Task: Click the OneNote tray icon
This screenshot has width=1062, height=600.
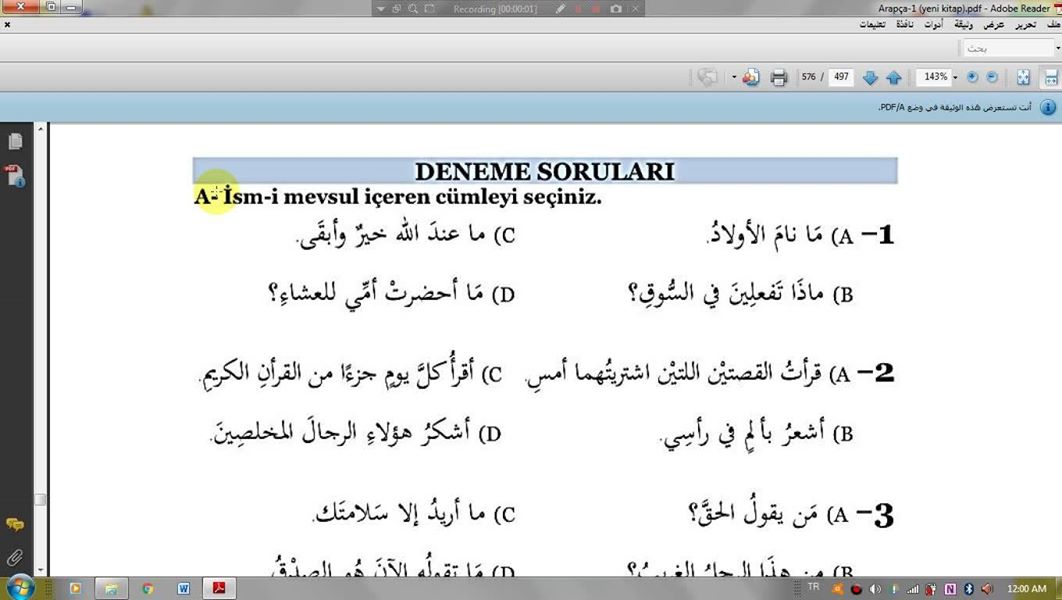Action: pos(950,589)
